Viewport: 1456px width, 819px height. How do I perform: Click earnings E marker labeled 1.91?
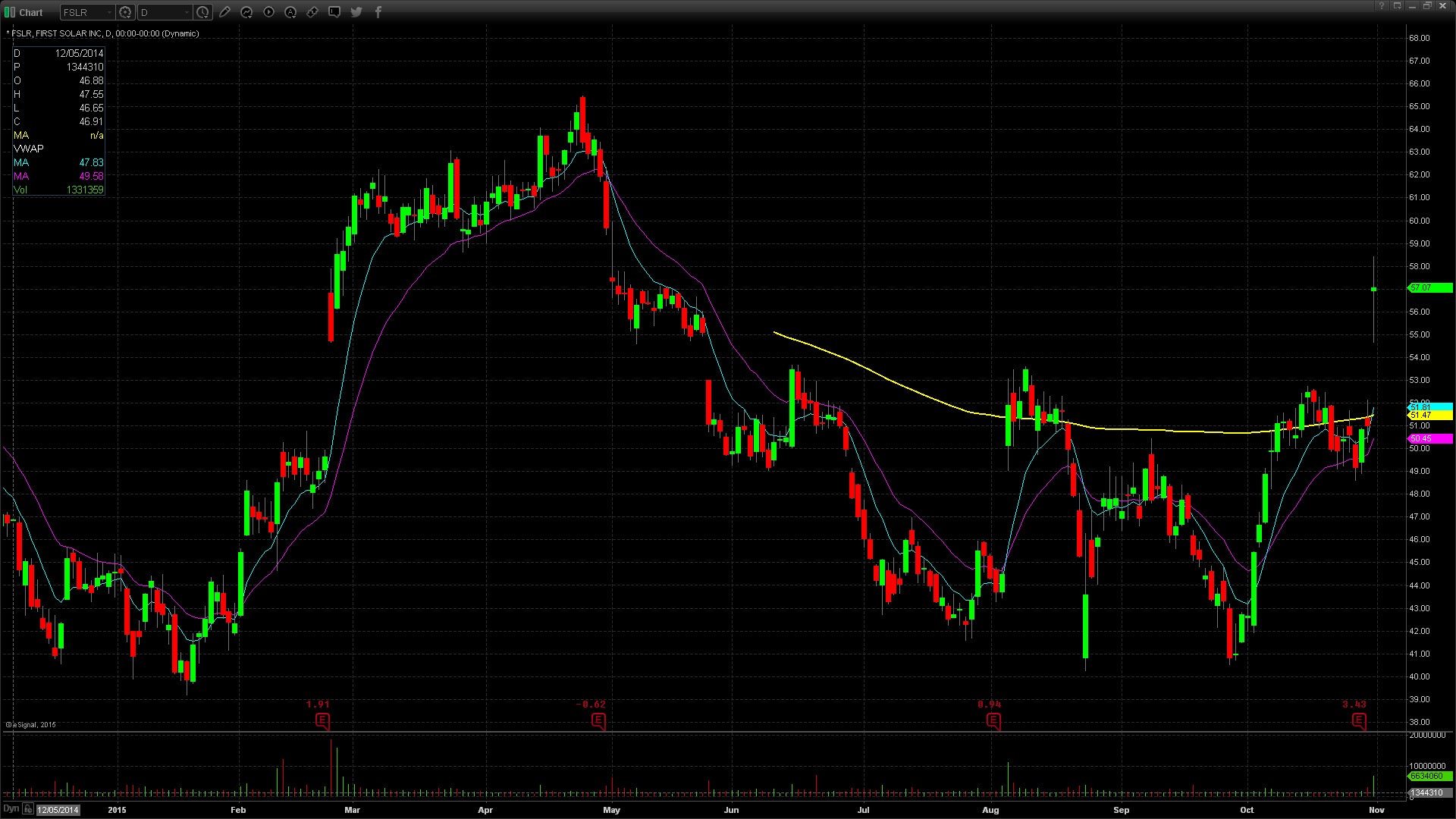[322, 720]
